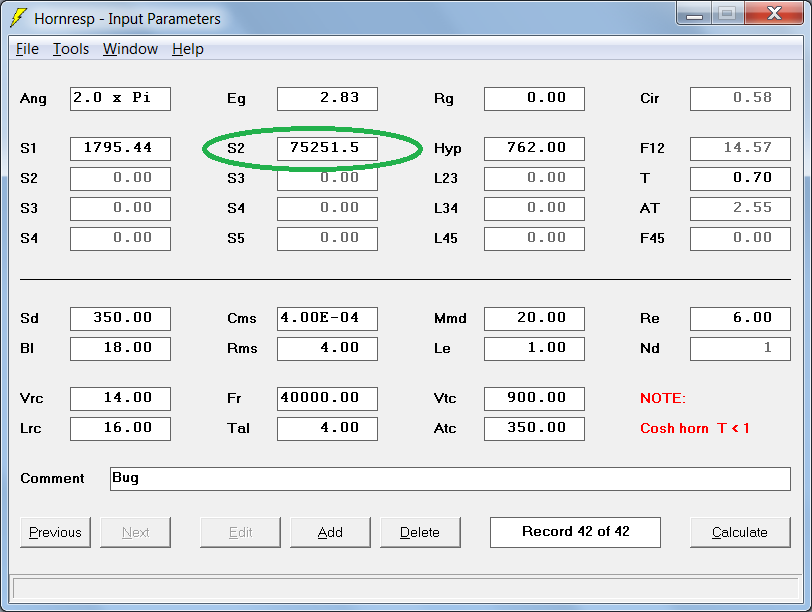
Task: Click the L45 input field
Action: 534,239
